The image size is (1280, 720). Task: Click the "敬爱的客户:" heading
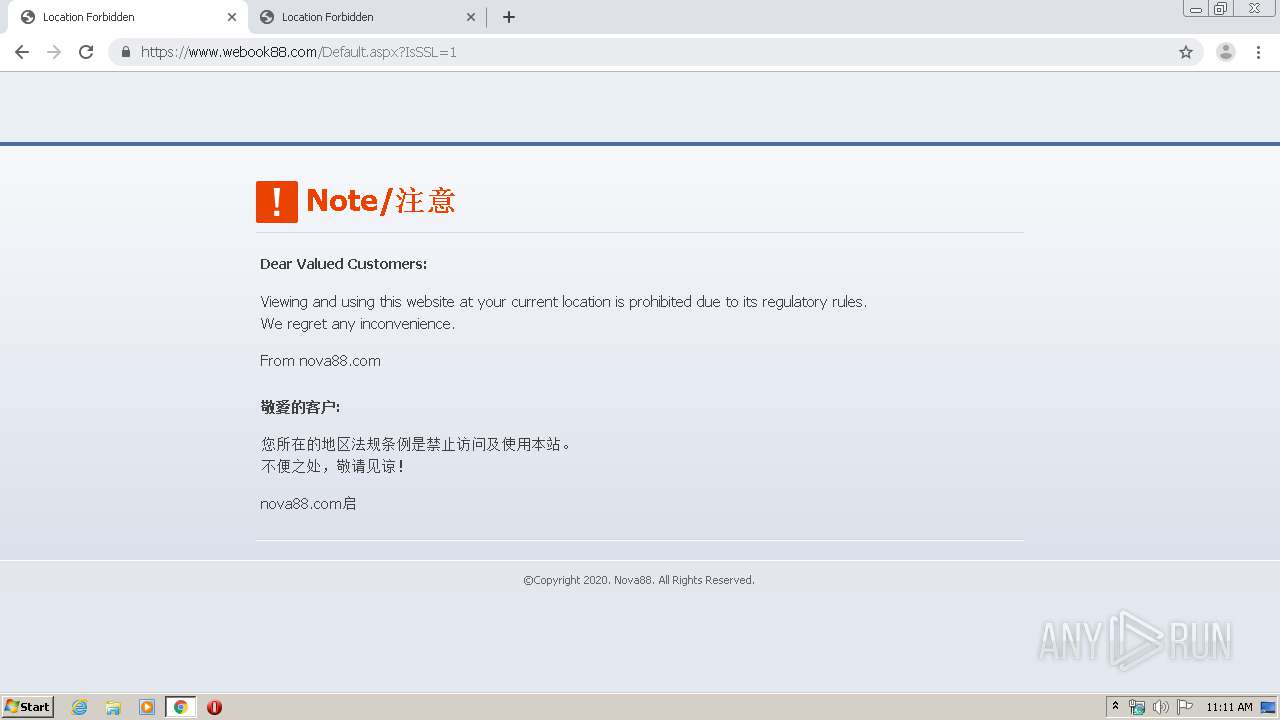coord(300,407)
